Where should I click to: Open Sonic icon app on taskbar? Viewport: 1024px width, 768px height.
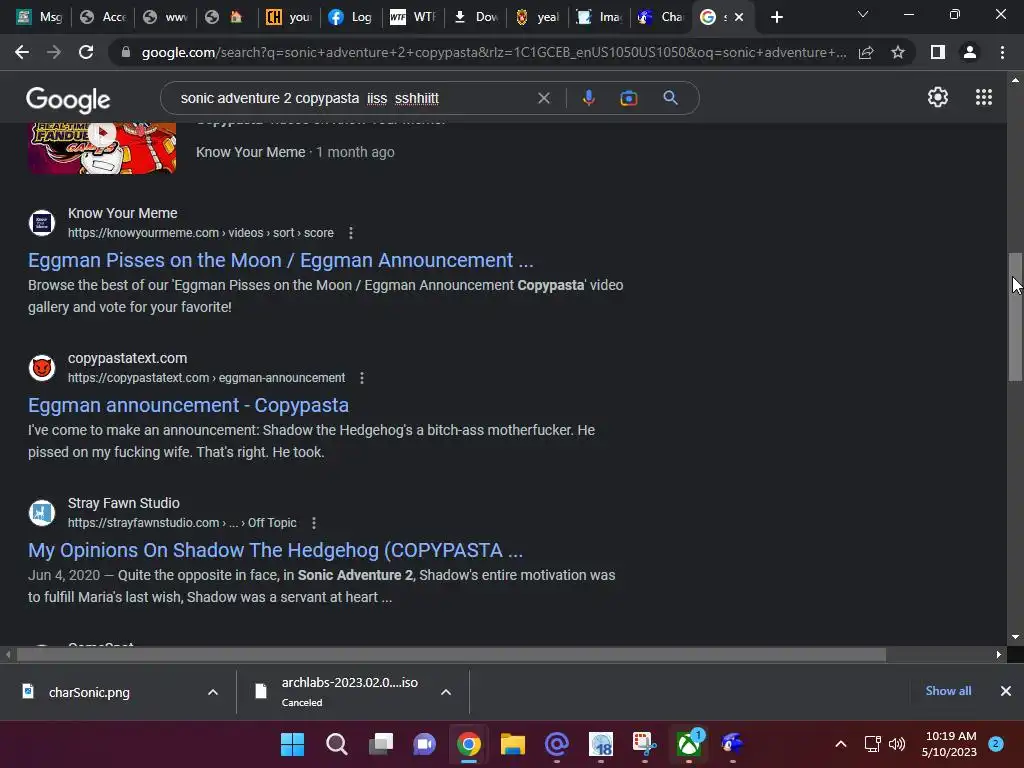(x=733, y=744)
